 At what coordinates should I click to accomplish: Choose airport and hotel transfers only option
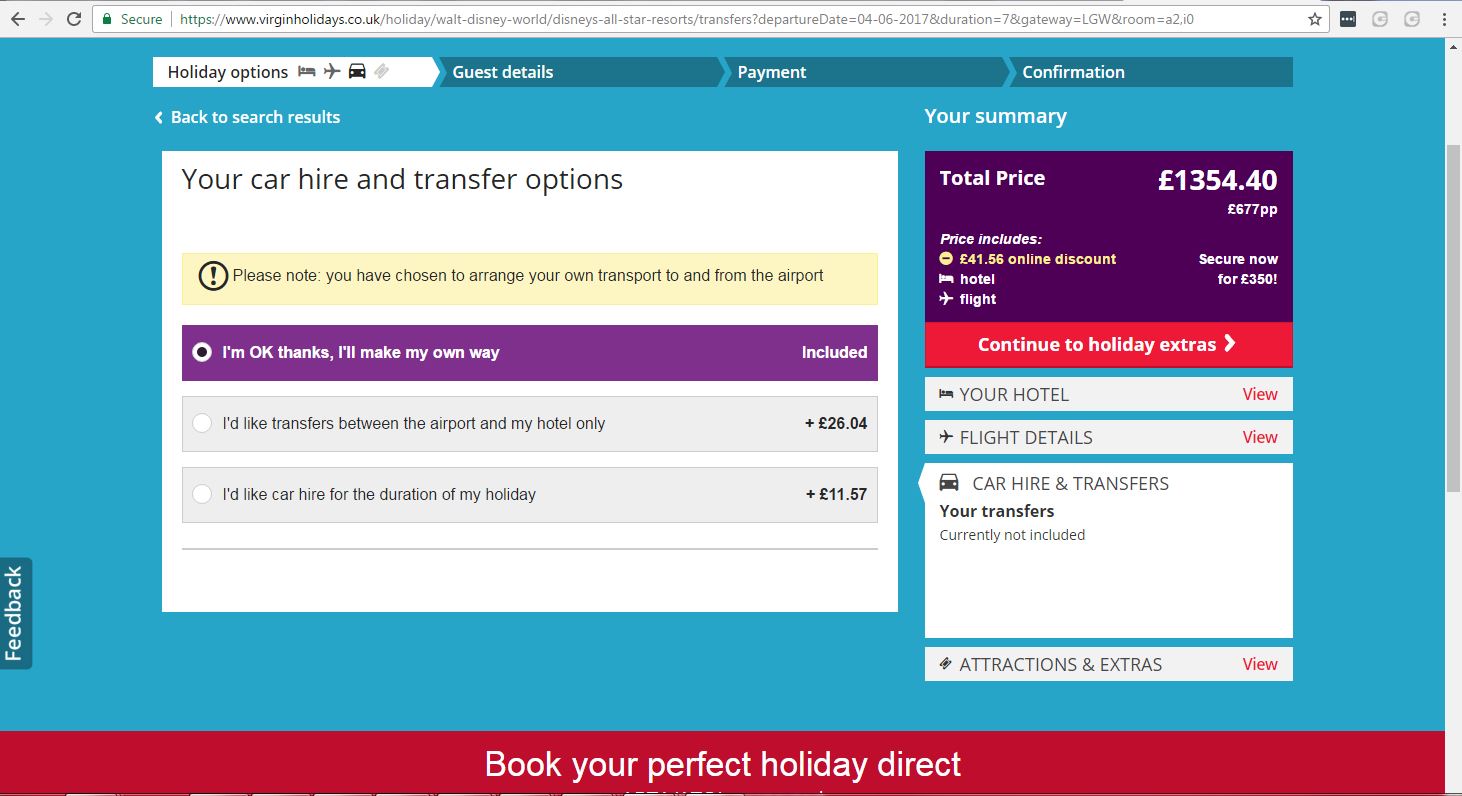click(x=202, y=423)
